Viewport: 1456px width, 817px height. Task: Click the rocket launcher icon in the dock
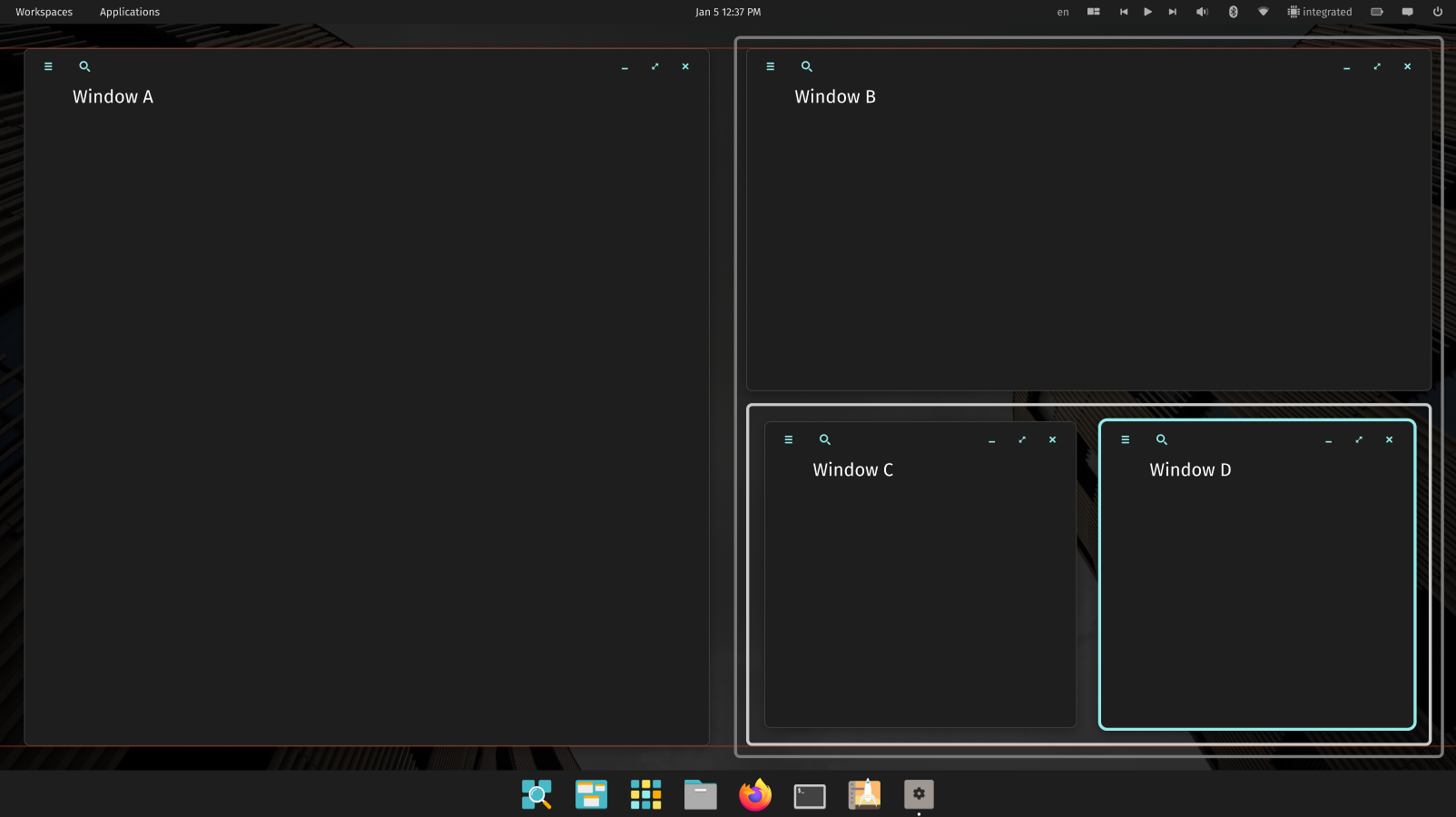864,794
